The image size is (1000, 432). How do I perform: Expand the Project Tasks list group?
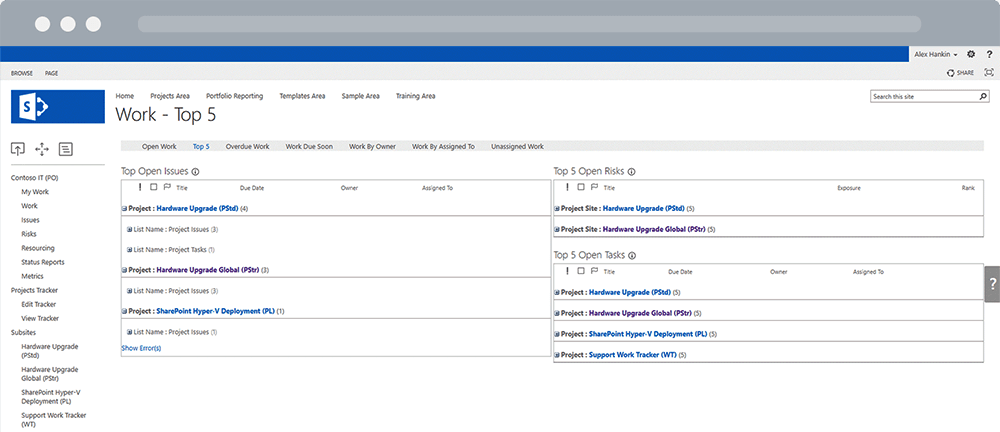(x=130, y=249)
